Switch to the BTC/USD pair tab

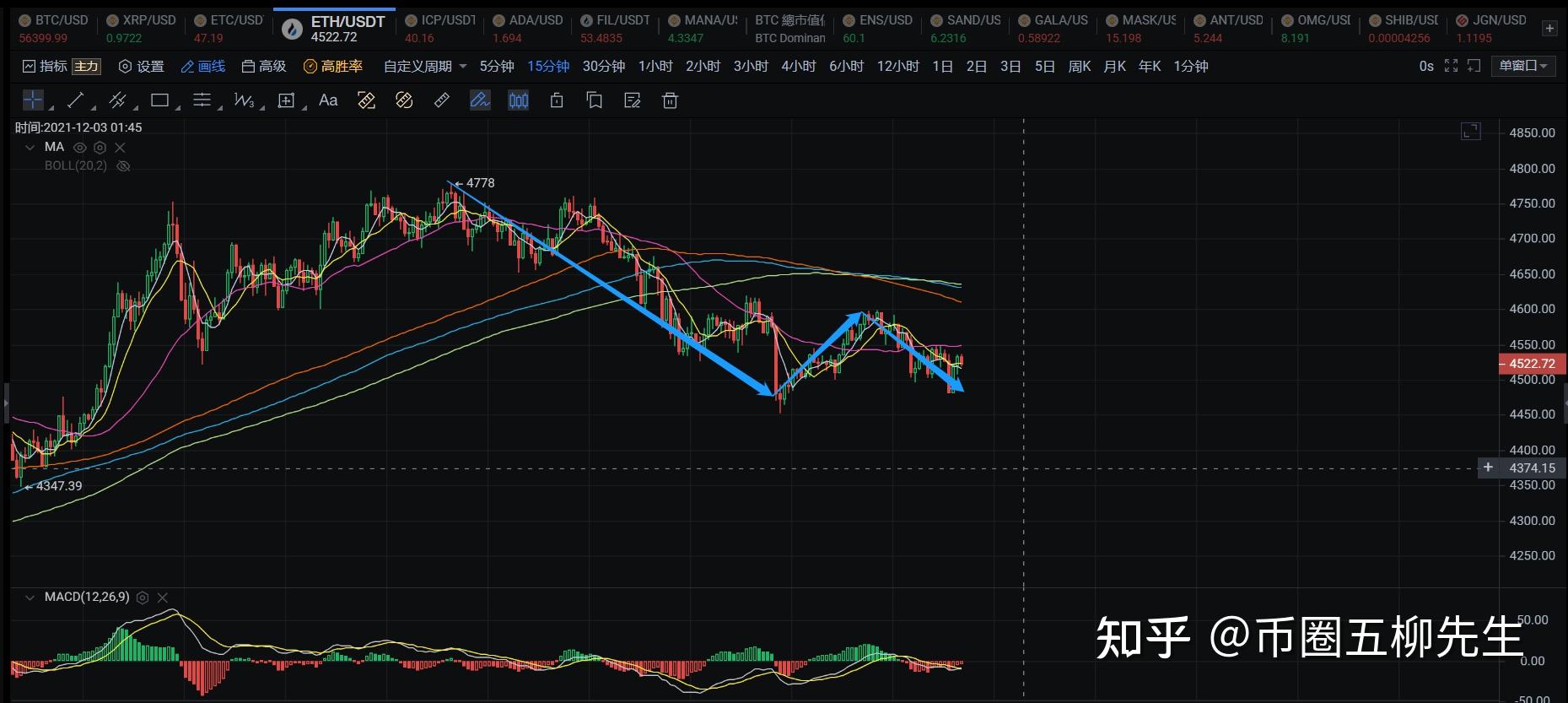coord(54,28)
